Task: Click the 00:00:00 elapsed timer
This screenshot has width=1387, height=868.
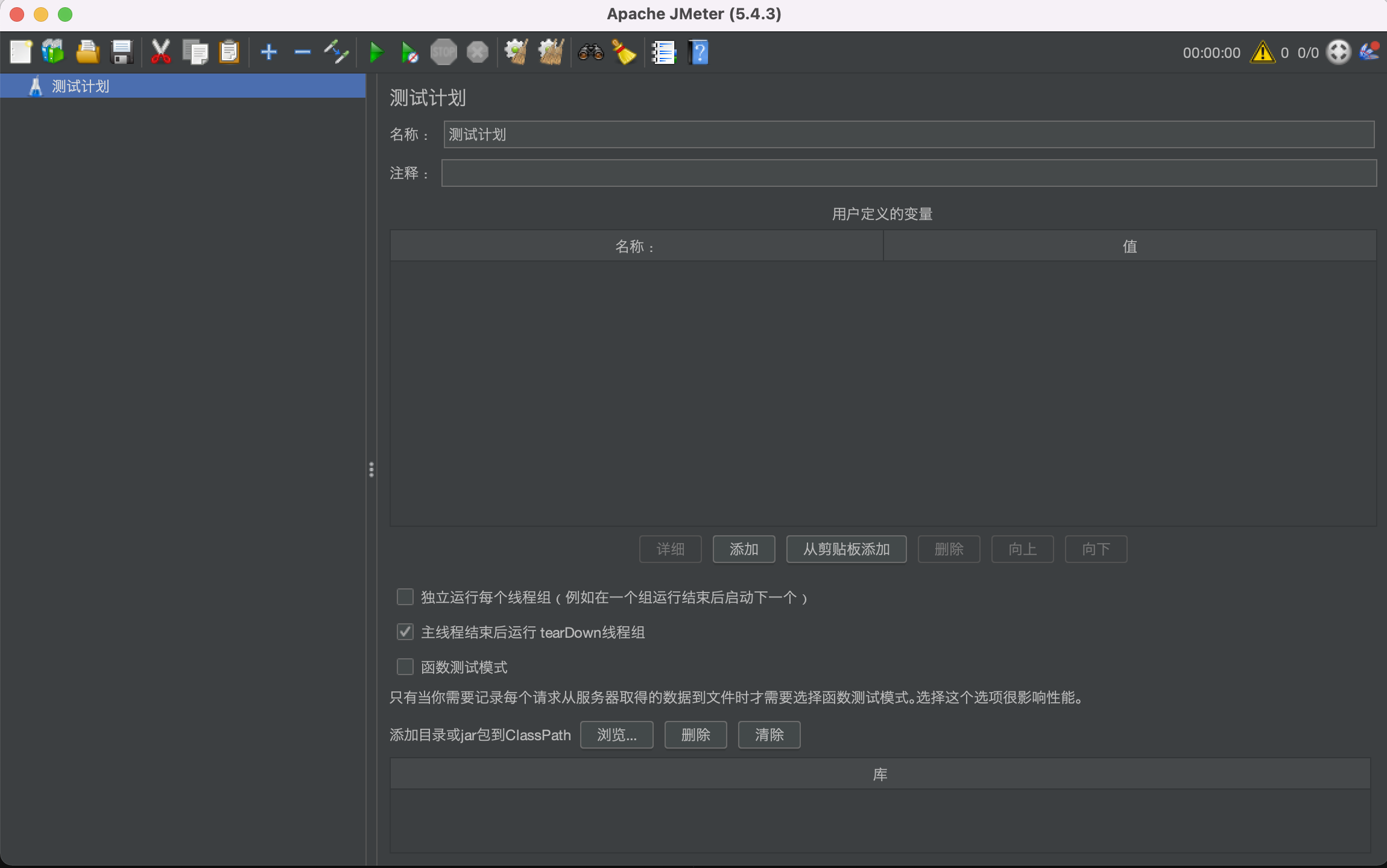Action: [x=1212, y=53]
